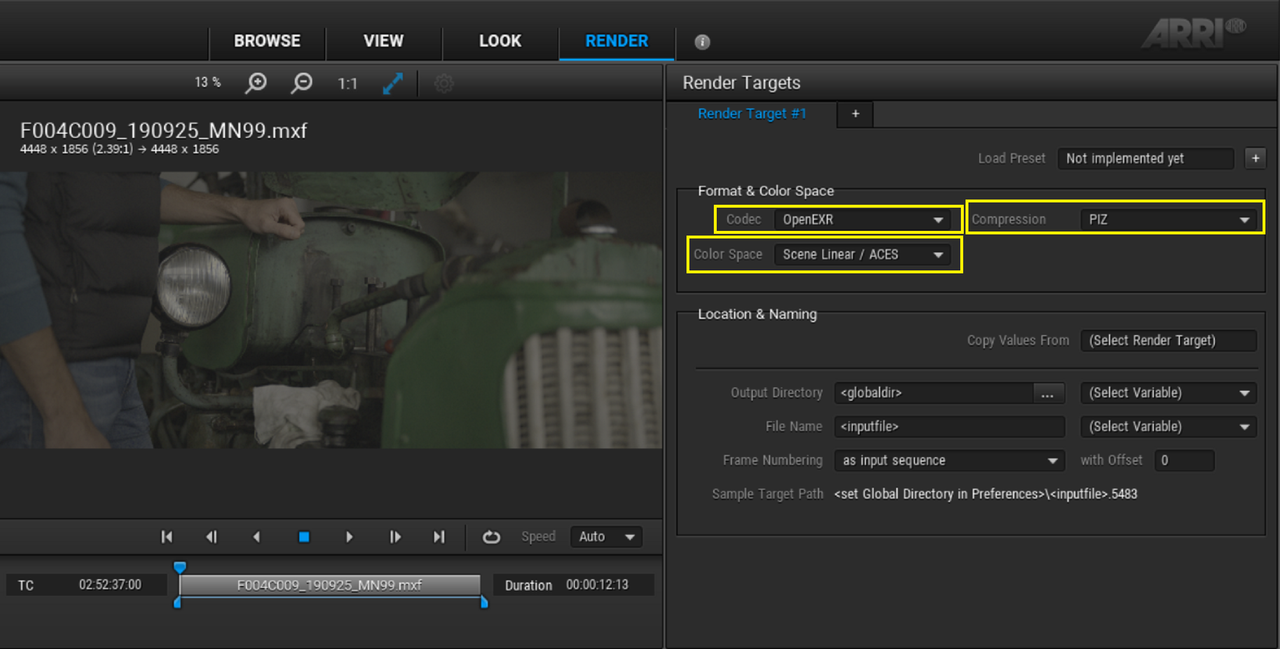Browse for output directory with ellipsis button
Viewport: 1280px width, 649px height.
[1047, 393]
